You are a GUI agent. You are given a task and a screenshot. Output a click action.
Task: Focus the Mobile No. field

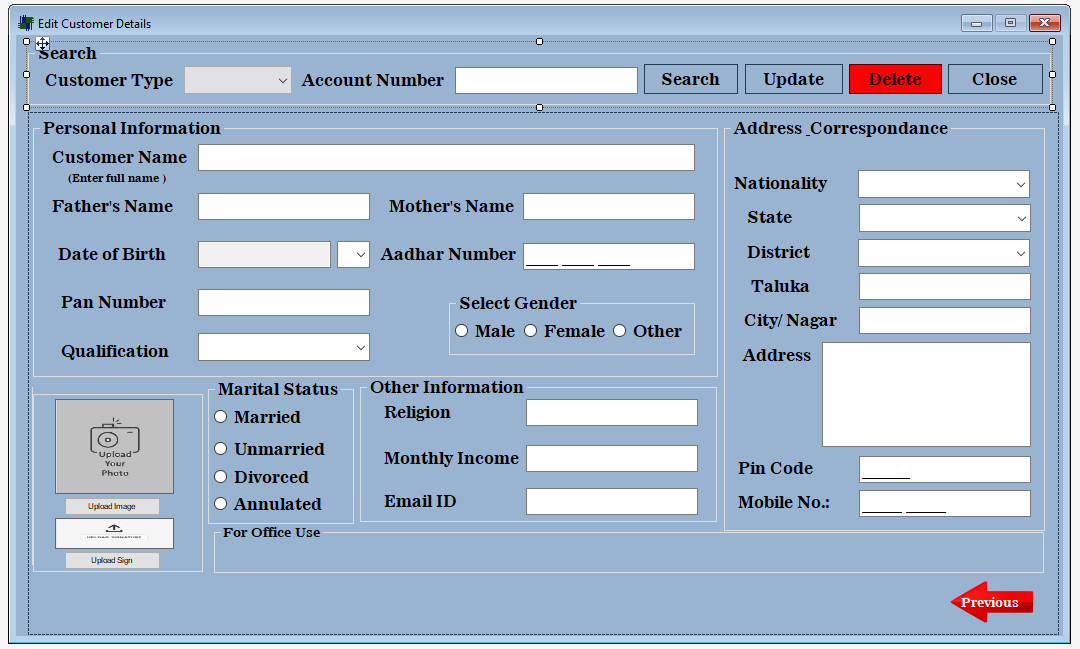pos(945,504)
